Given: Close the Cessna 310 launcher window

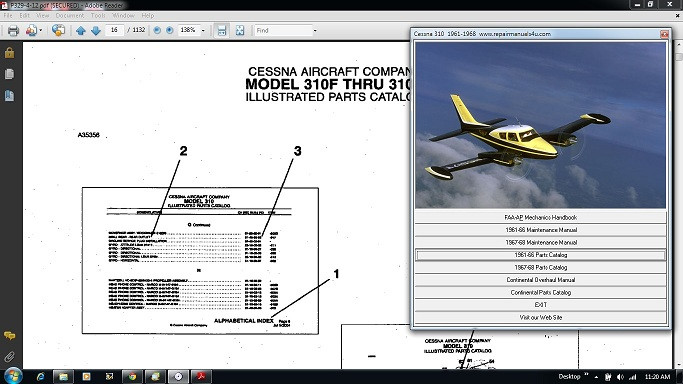Looking at the screenshot, I should point(664,34).
